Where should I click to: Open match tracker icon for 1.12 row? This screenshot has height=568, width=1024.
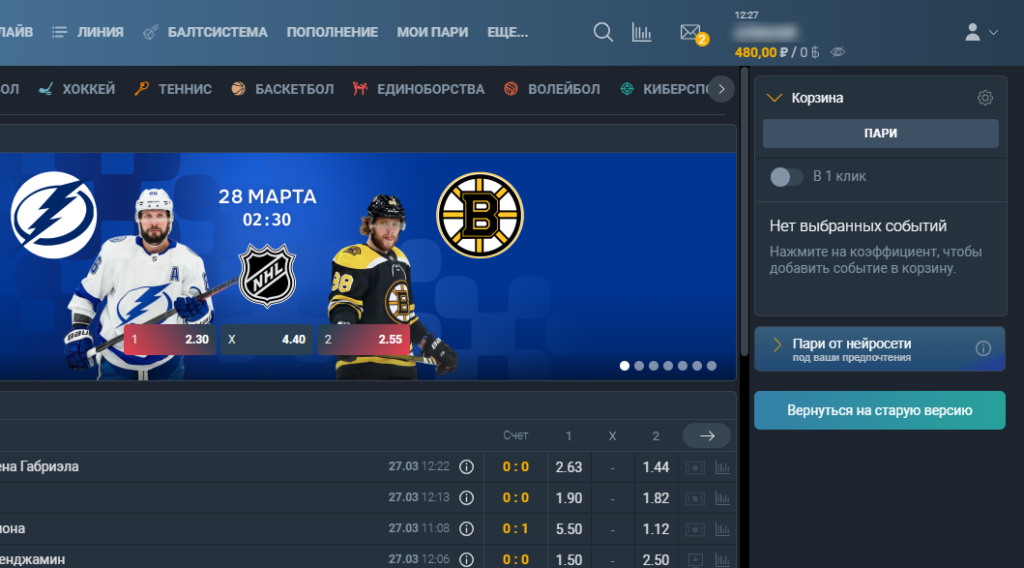[x=695, y=529]
